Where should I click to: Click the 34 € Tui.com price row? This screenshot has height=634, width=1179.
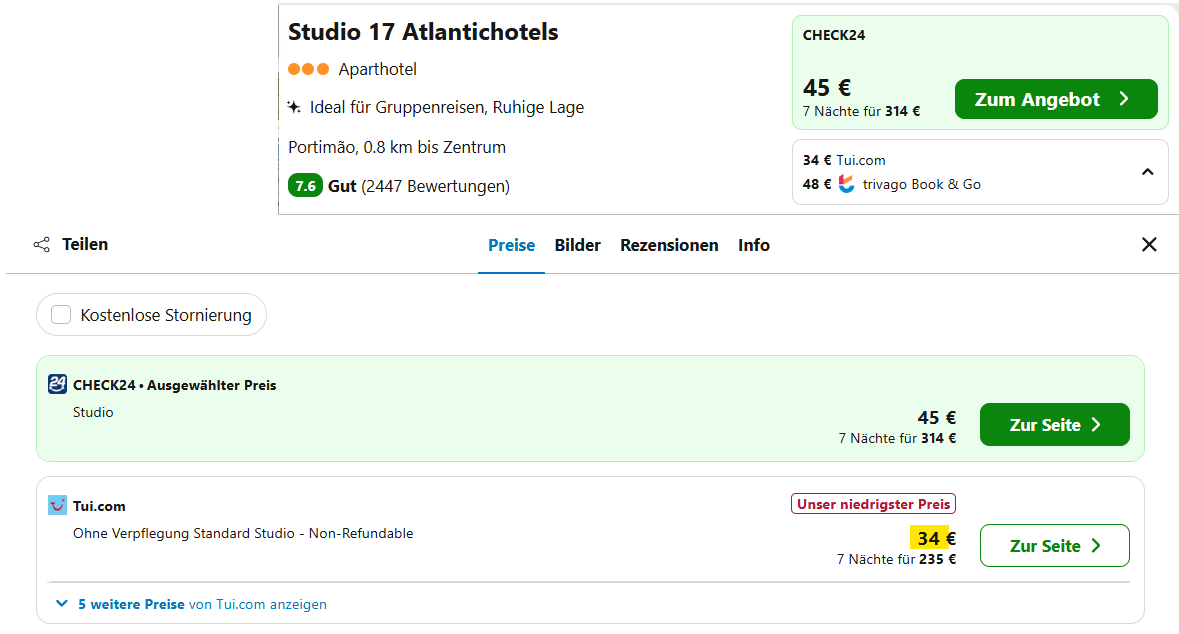pyautogui.click(x=844, y=160)
